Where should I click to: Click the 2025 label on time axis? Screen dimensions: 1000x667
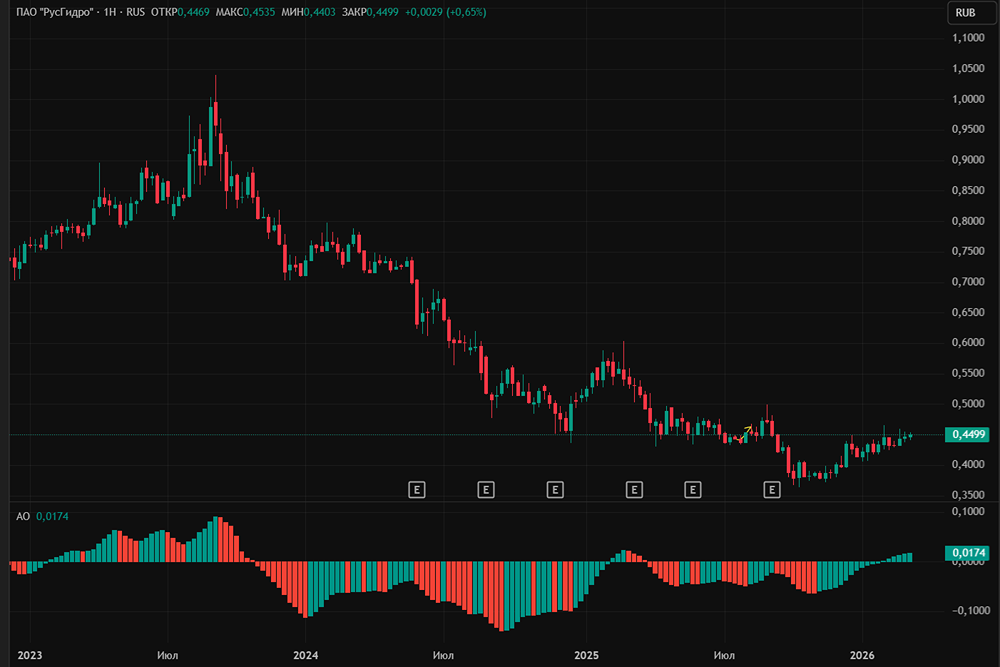[587, 655]
